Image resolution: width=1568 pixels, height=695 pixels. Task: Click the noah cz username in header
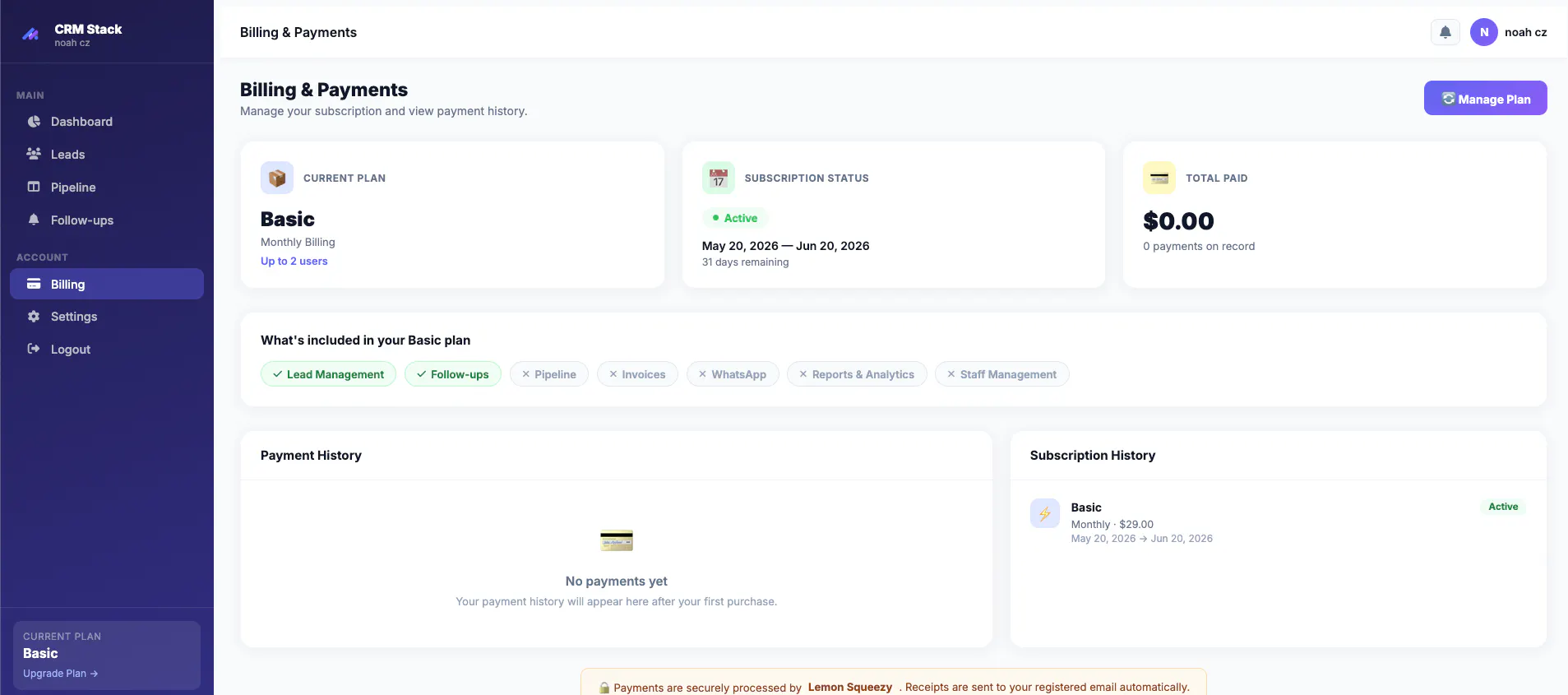(x=1525, y=32)
